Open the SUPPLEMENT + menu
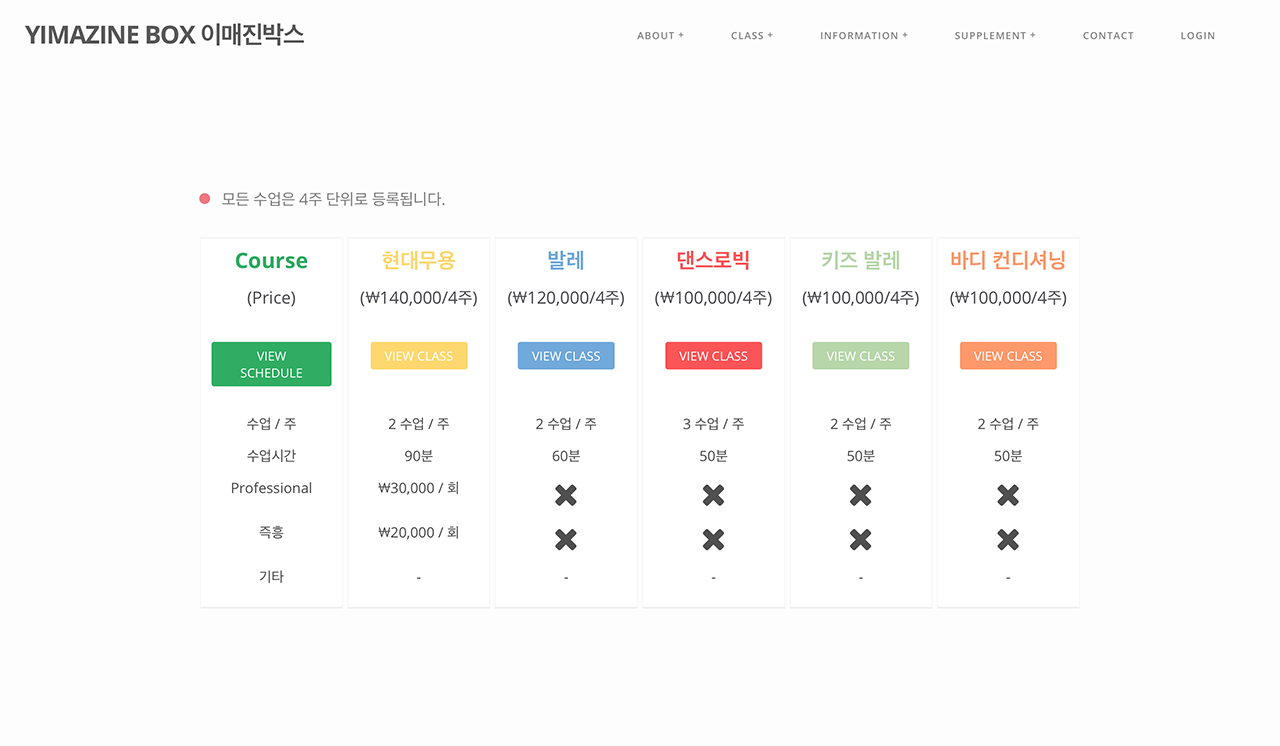Image resolution: width=1280 pixels, height=746 pixels. coord(994,36)
